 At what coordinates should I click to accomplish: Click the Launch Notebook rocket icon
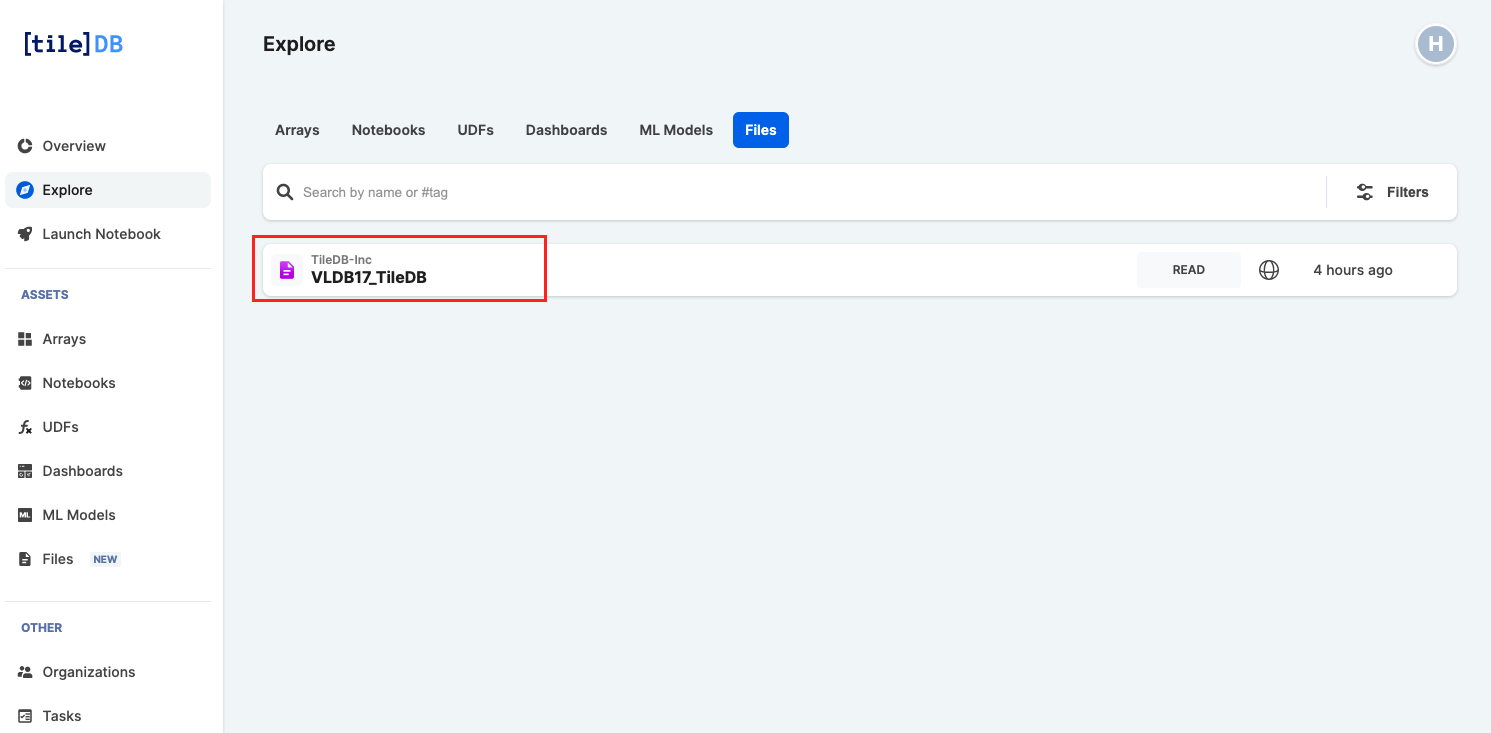coord(26,234)
